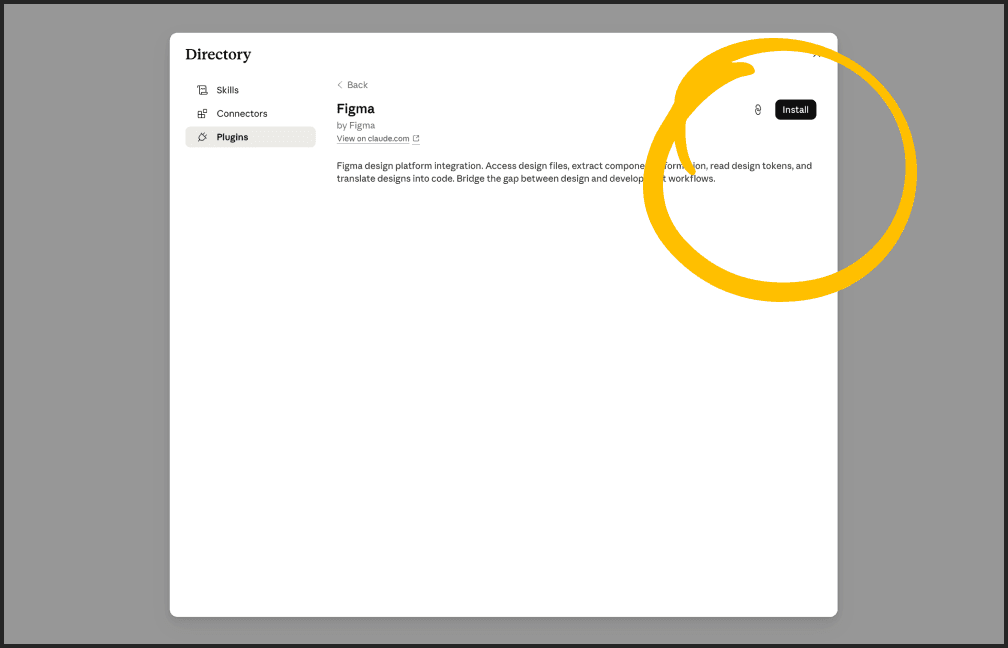
Task: Select the Plugins sidebar item
Action: (x=250, y=137)
